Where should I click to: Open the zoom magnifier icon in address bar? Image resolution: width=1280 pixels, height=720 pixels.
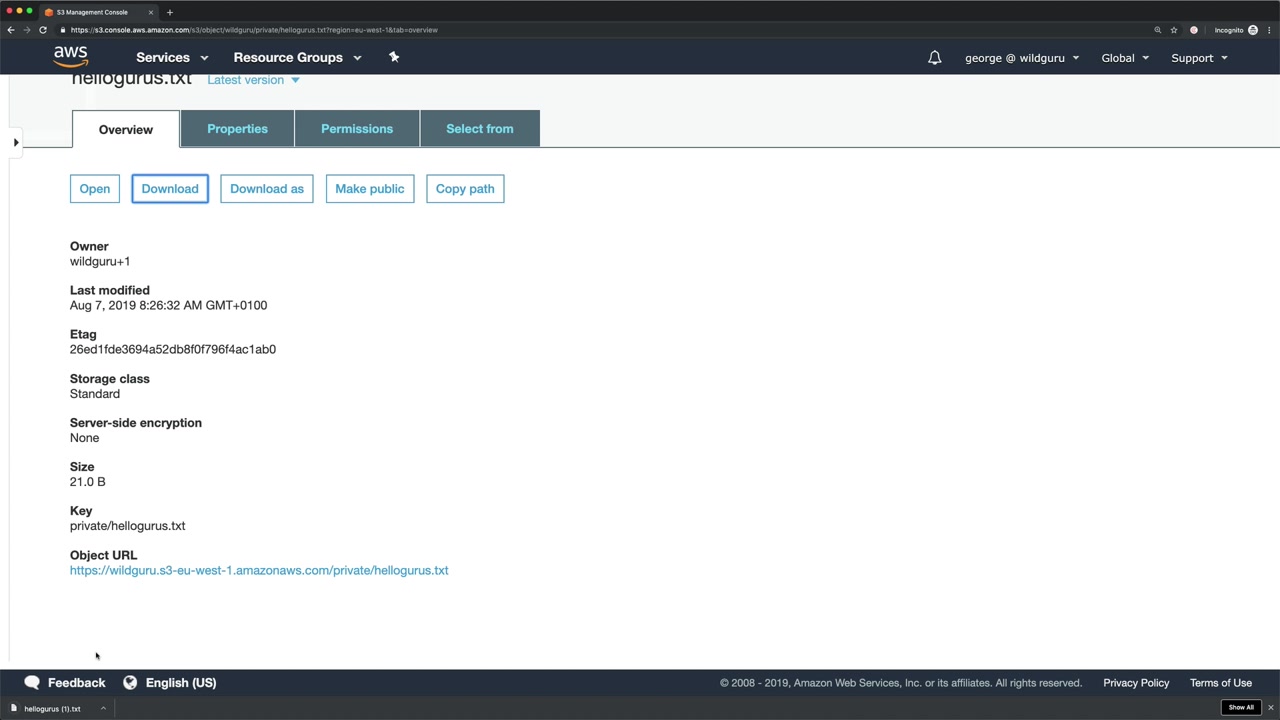[1158, 30]
